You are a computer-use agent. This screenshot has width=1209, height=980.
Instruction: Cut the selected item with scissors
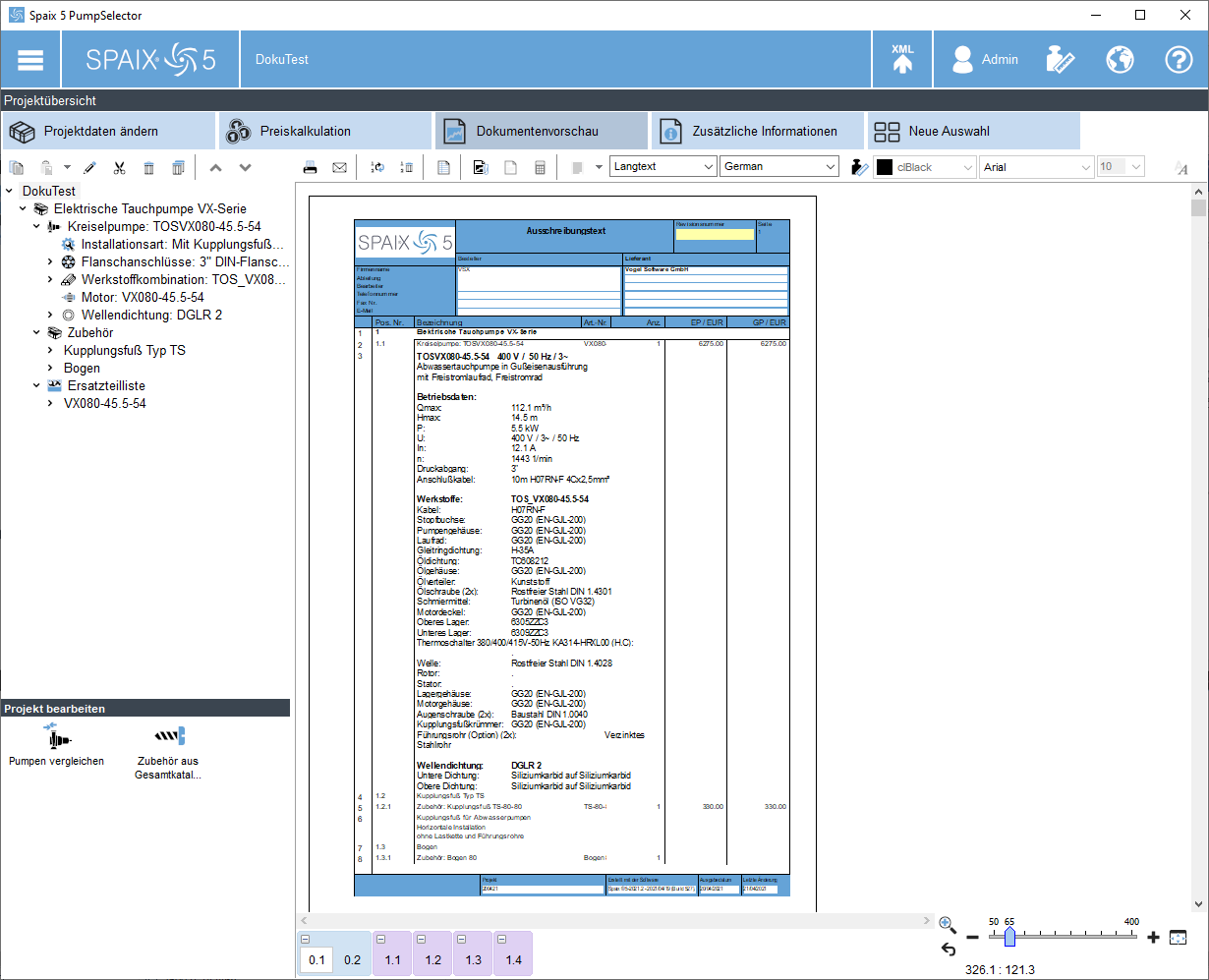coord(119,168)
